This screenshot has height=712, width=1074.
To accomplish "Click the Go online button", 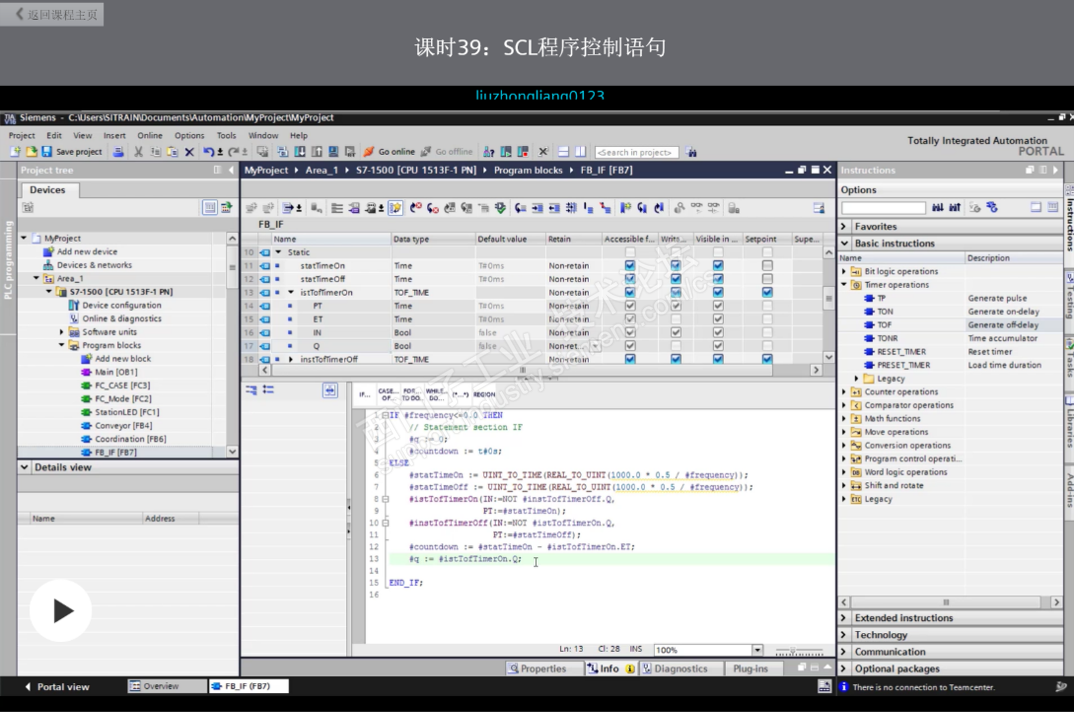I will pyautogui.click(x=389, y=151).
